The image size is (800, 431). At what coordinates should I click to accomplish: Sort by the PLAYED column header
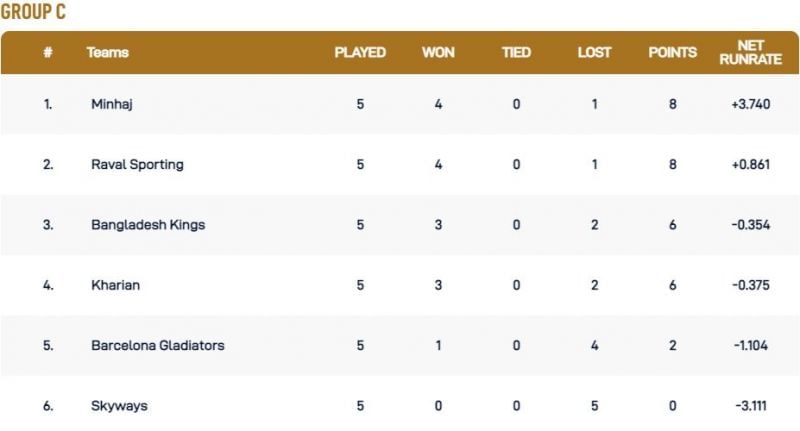360,52
